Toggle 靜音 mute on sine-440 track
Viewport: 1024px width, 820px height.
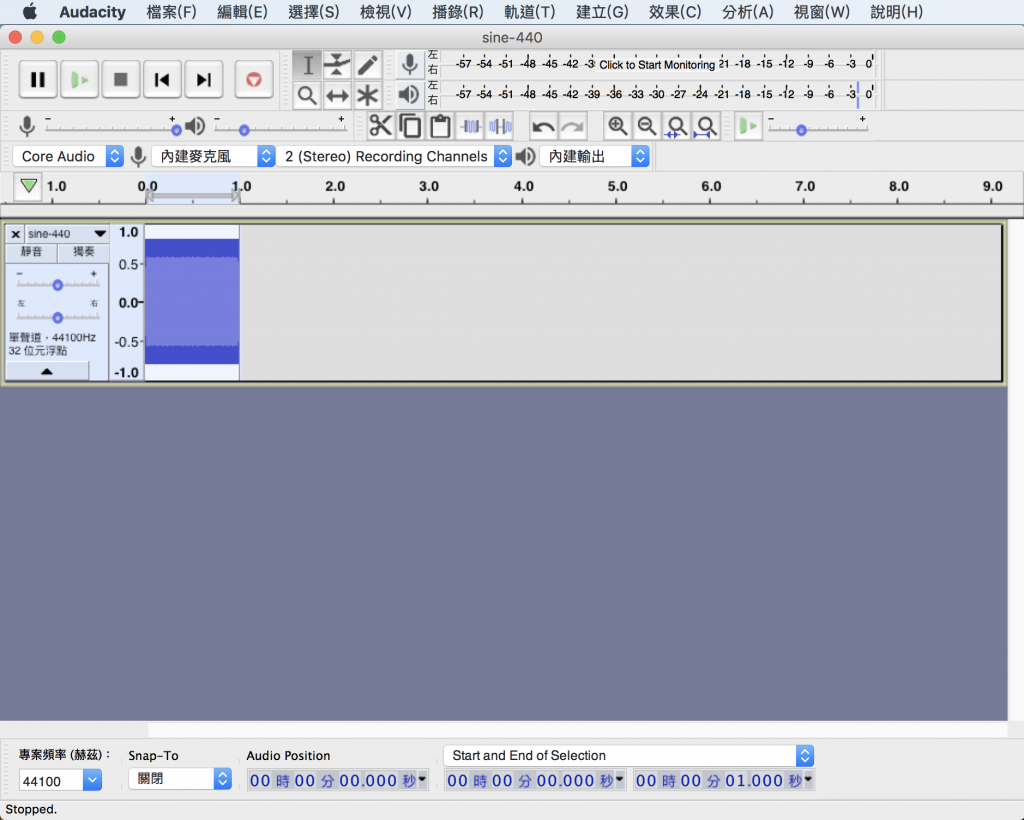(x=31, y=252)
